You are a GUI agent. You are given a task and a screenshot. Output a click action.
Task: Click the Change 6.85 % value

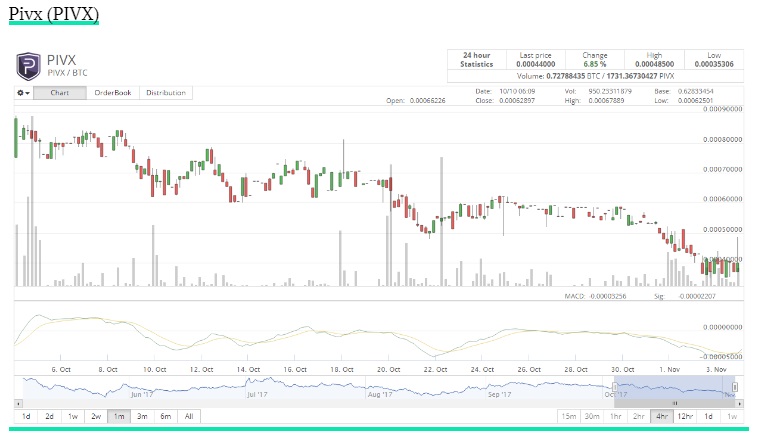point(594,64)
